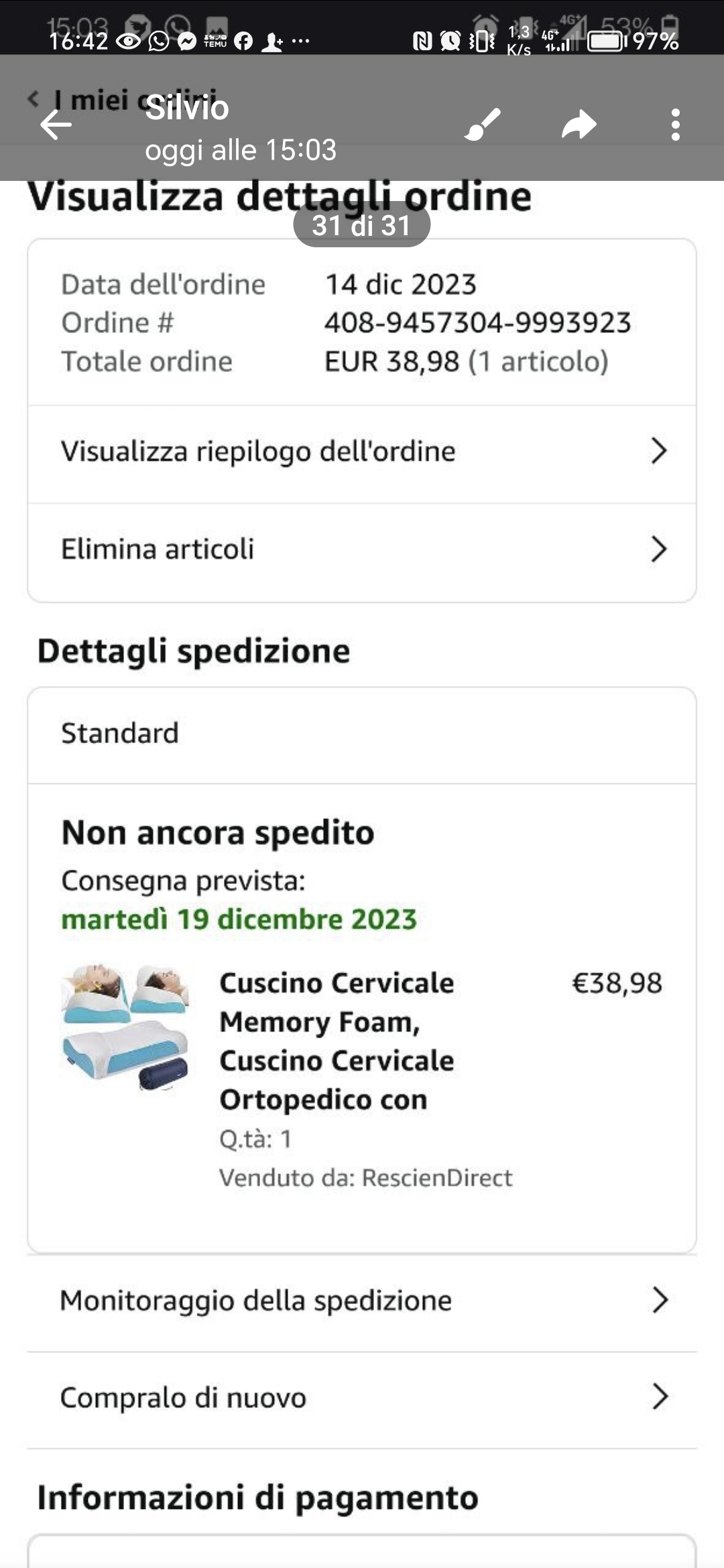Open Compralo di nuovo row
Image resolution: width=724 pixels, height=1568 pixels.
click(x=362, y=1397)
